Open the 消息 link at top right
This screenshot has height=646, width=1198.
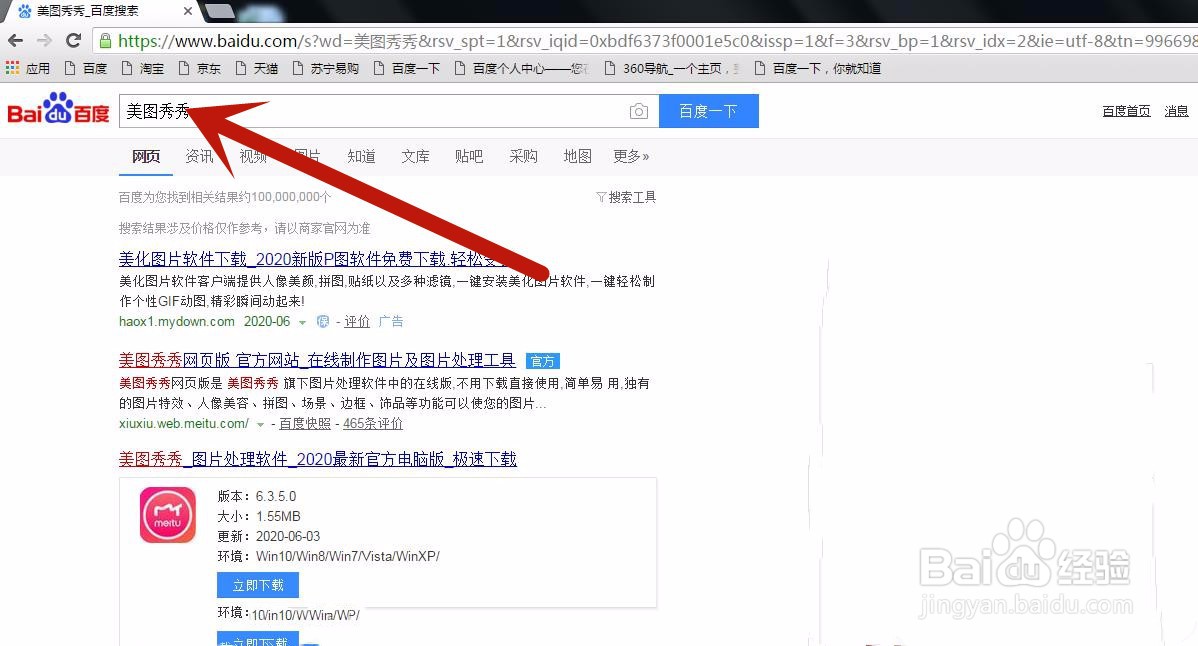[x=1176, y=111]
